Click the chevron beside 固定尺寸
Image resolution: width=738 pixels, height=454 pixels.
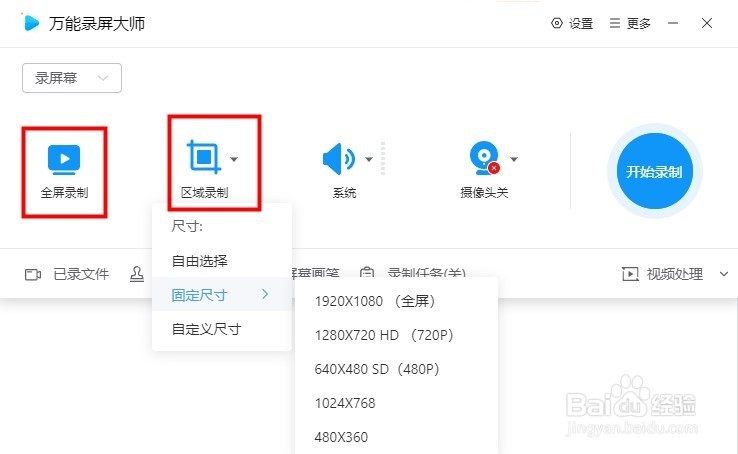pyautogui.click(x=265, y=294)
